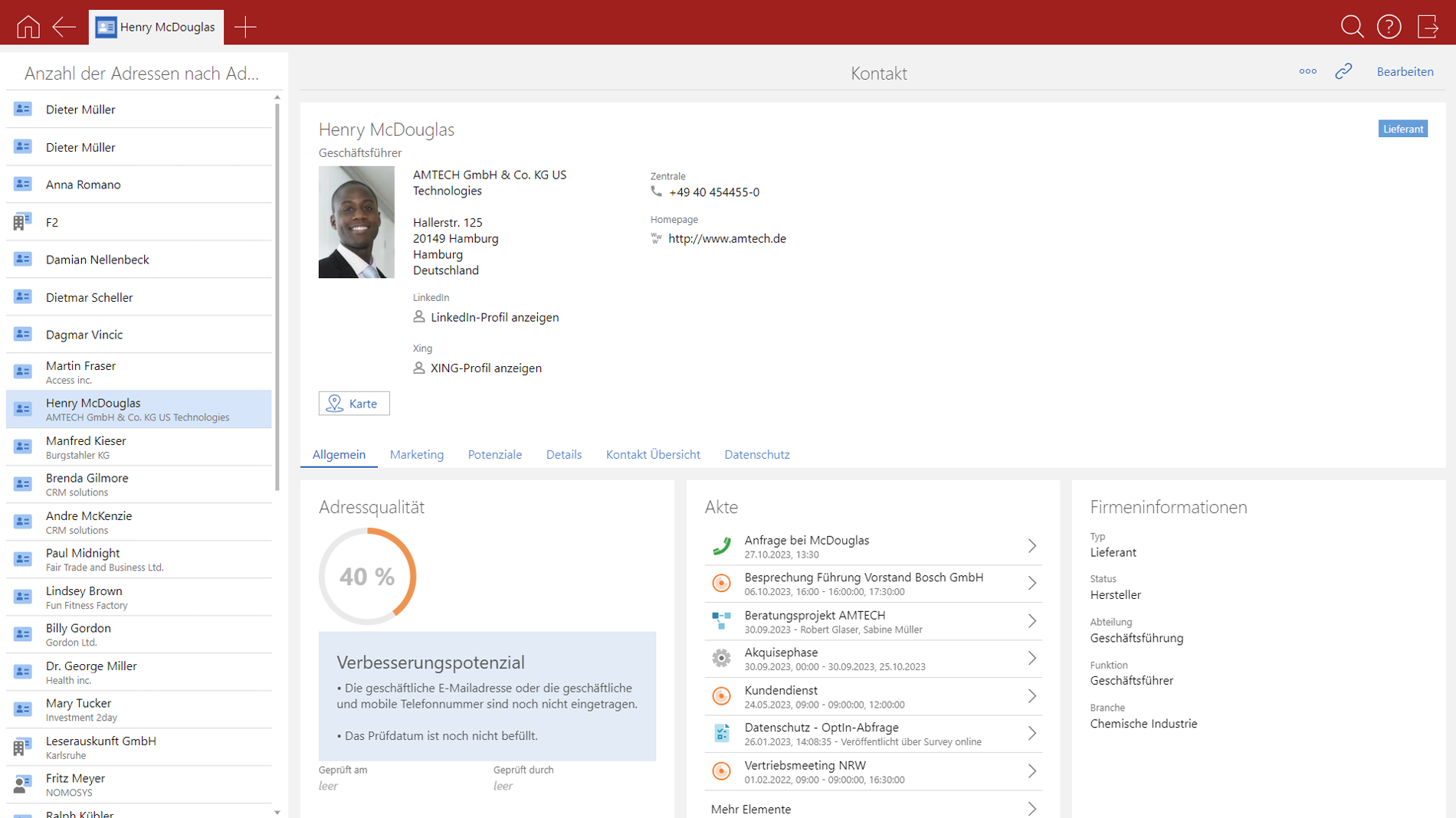Open the three-dots more options menu
Image resolution: width=1456 pixels, height=818 pixels.
pyautogui.click(x=1307, y=71)
